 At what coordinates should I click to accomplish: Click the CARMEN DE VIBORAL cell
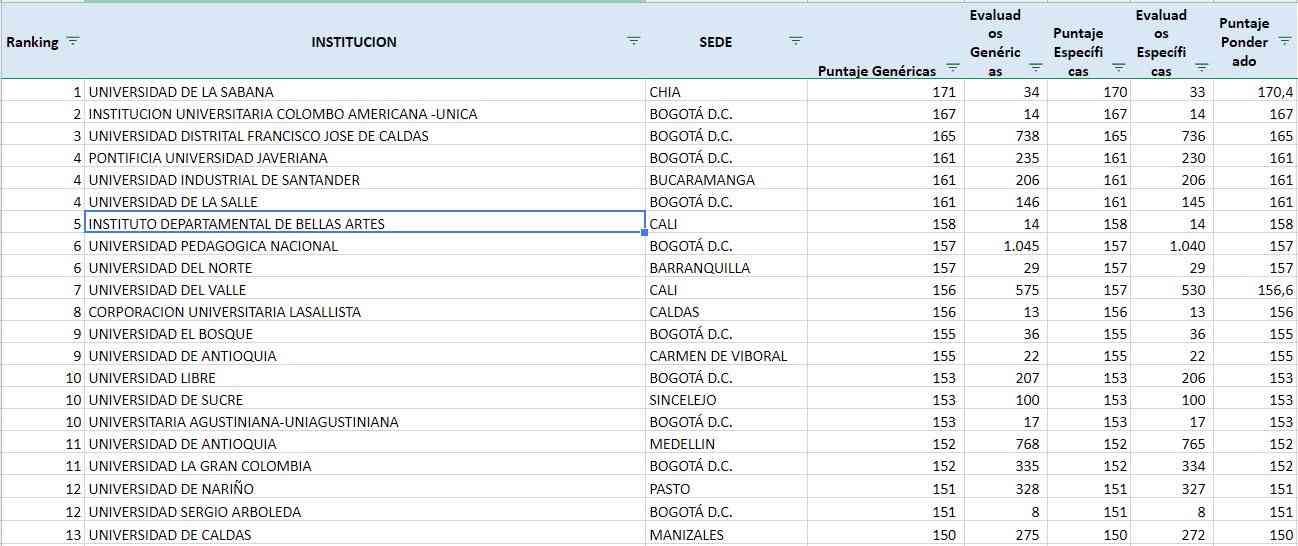click(718, 356)
